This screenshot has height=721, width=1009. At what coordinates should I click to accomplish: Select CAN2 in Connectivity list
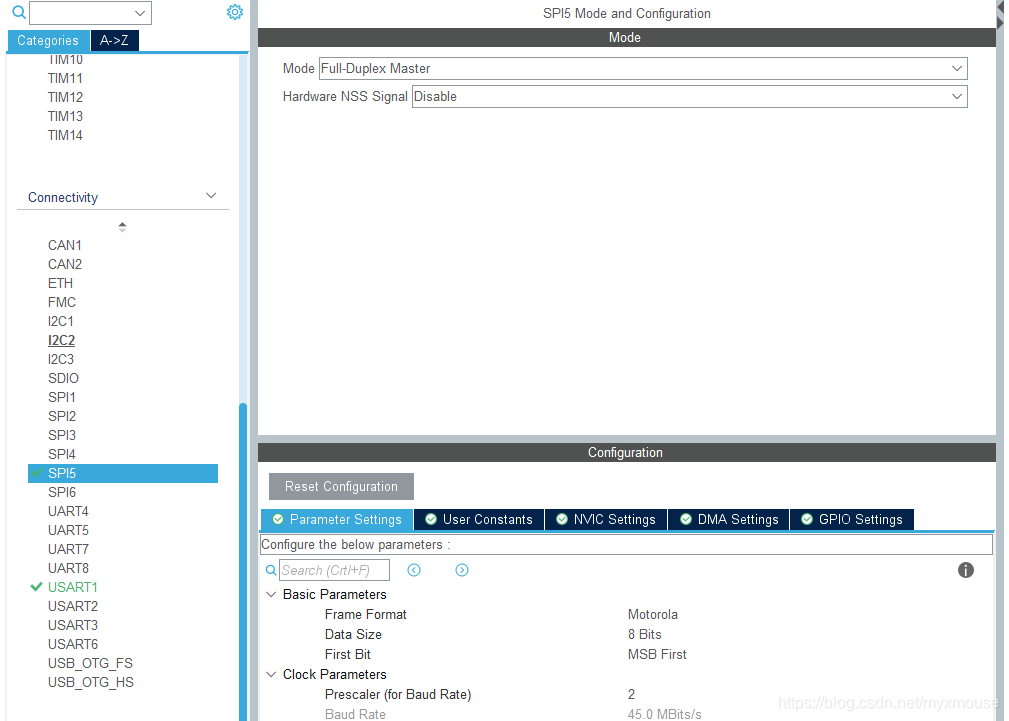(64, 264)
